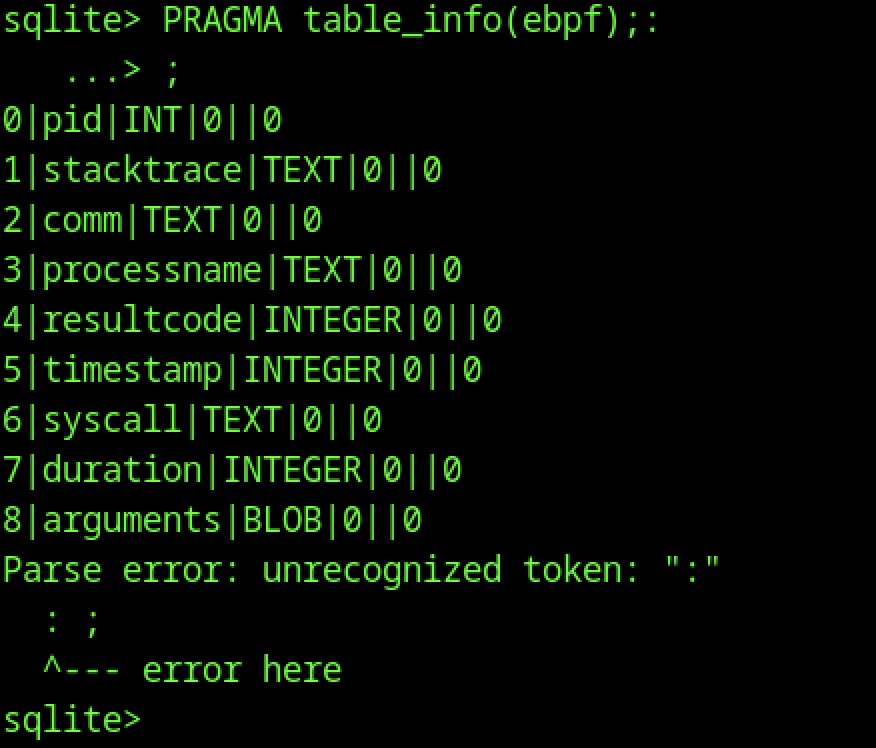The image size is (876, 748).
Task: Click the timestamp column name
Action: (132, 370)
